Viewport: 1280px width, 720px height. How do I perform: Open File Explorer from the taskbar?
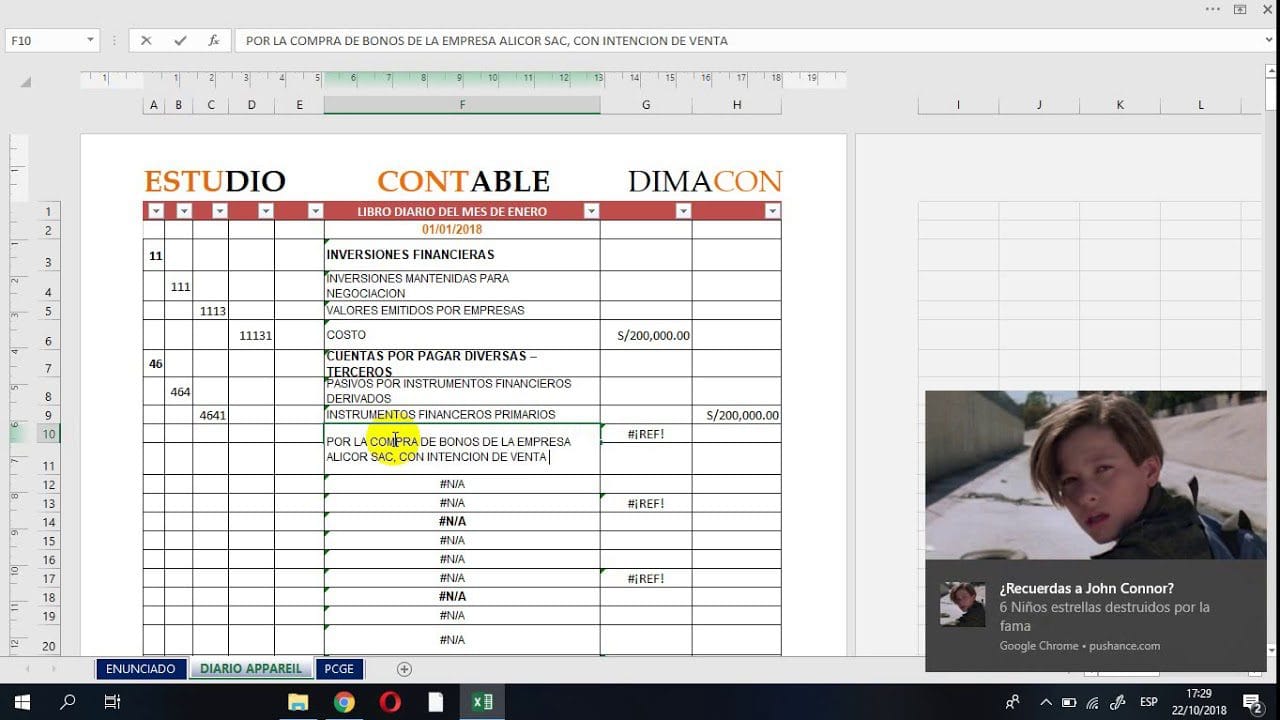299,701
